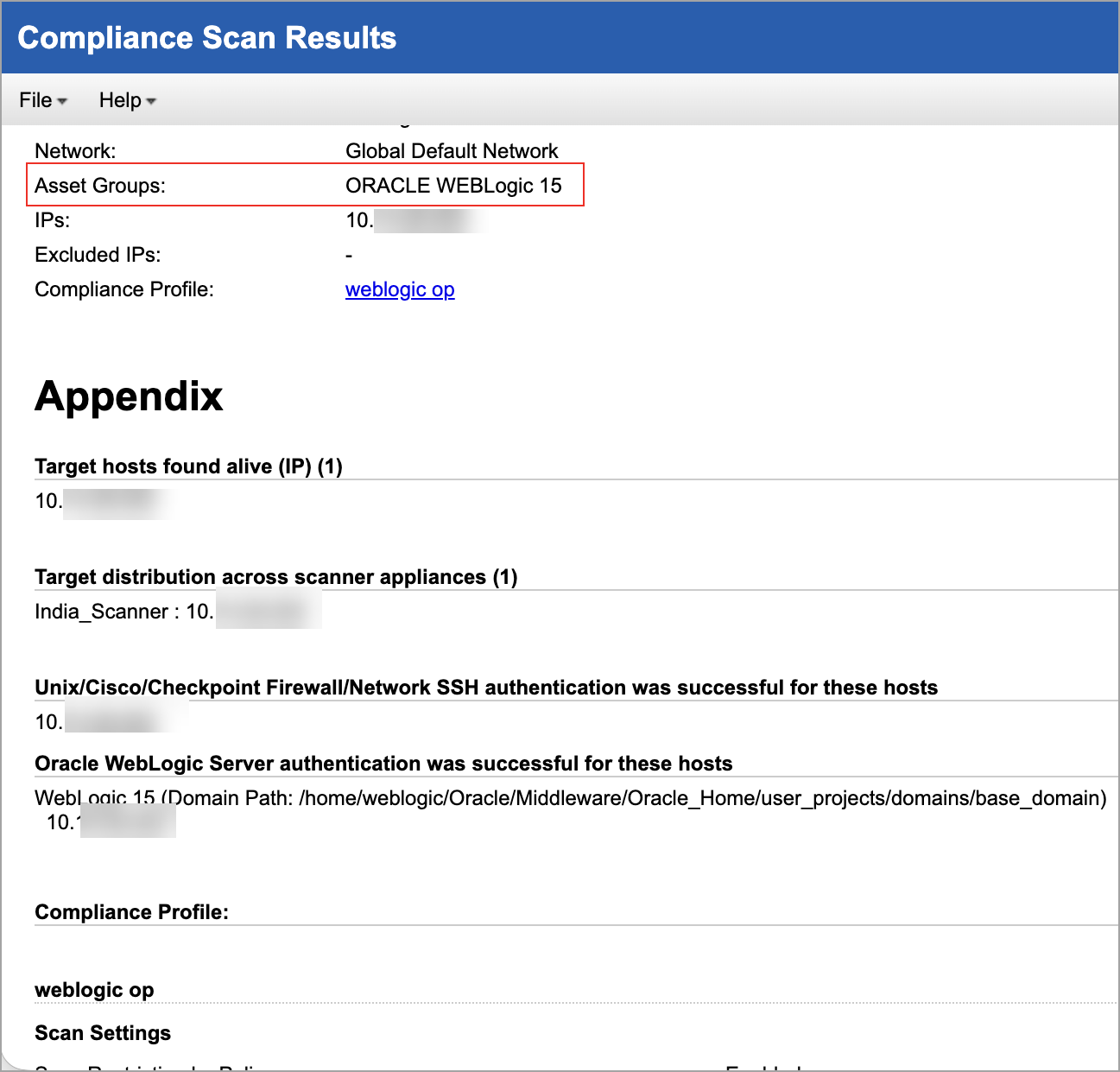Expand the Help menu dropdown arrow

(151, 102)
